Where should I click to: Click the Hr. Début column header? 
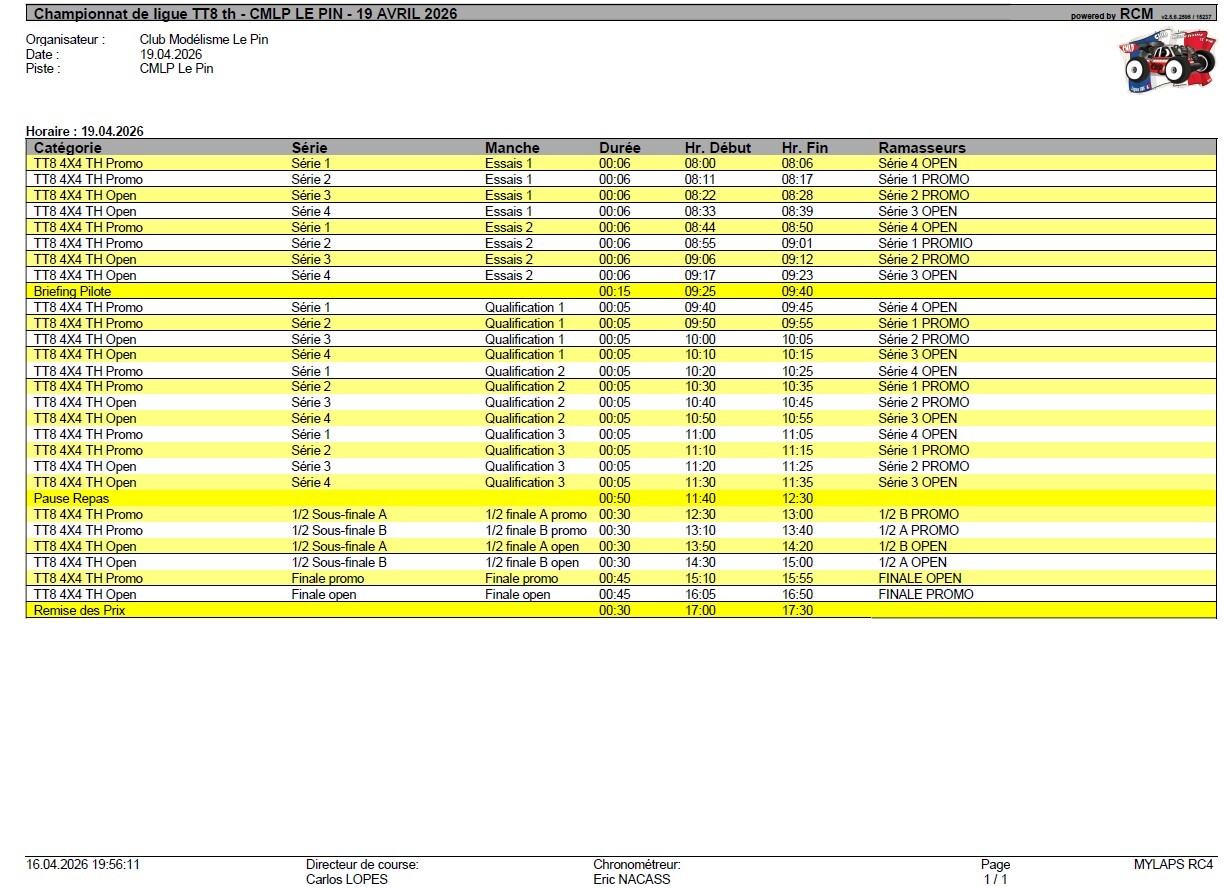click(718, 147)
